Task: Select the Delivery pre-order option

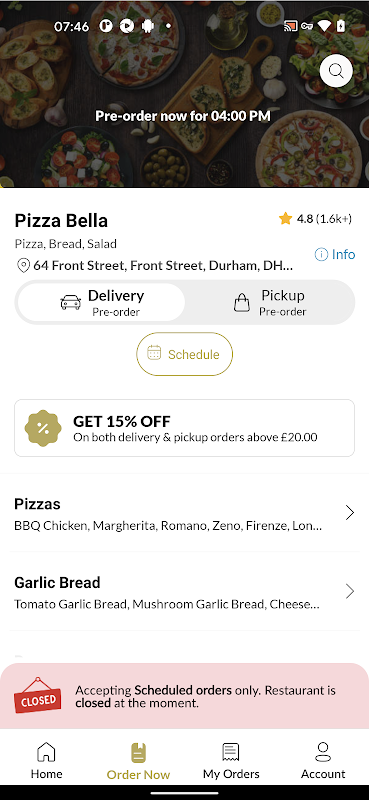Action: (x=101, y=303)
